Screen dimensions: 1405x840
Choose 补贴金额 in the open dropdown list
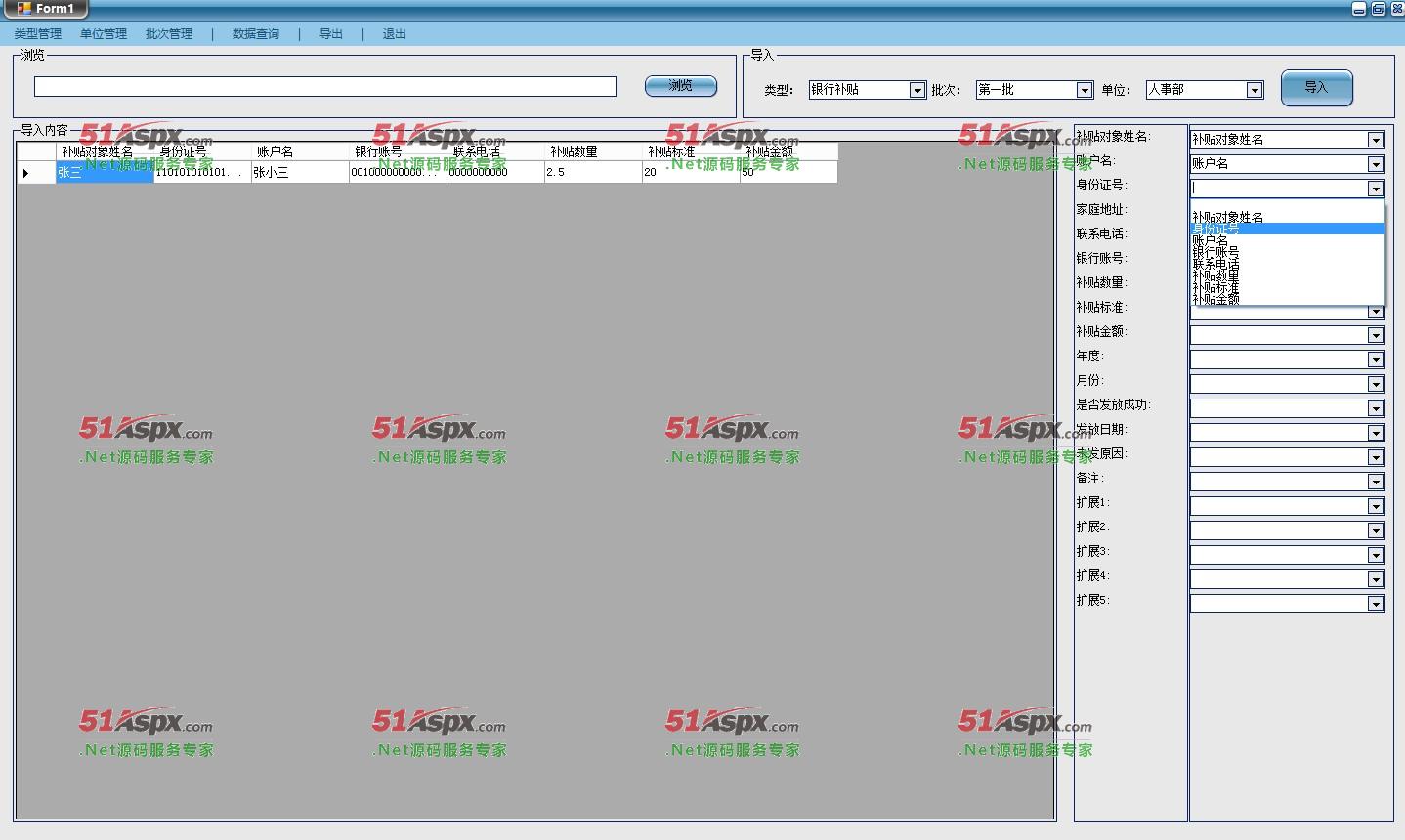point(1287,299)
